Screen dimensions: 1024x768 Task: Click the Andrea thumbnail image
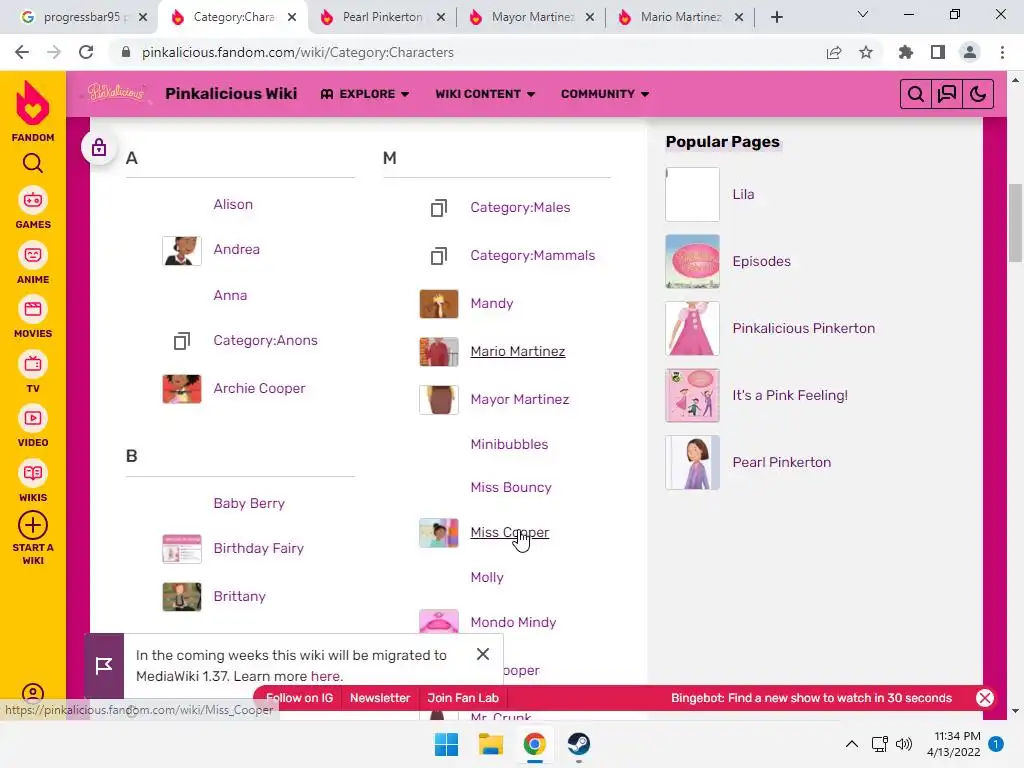pyautogui.click(x=182, y=251)
